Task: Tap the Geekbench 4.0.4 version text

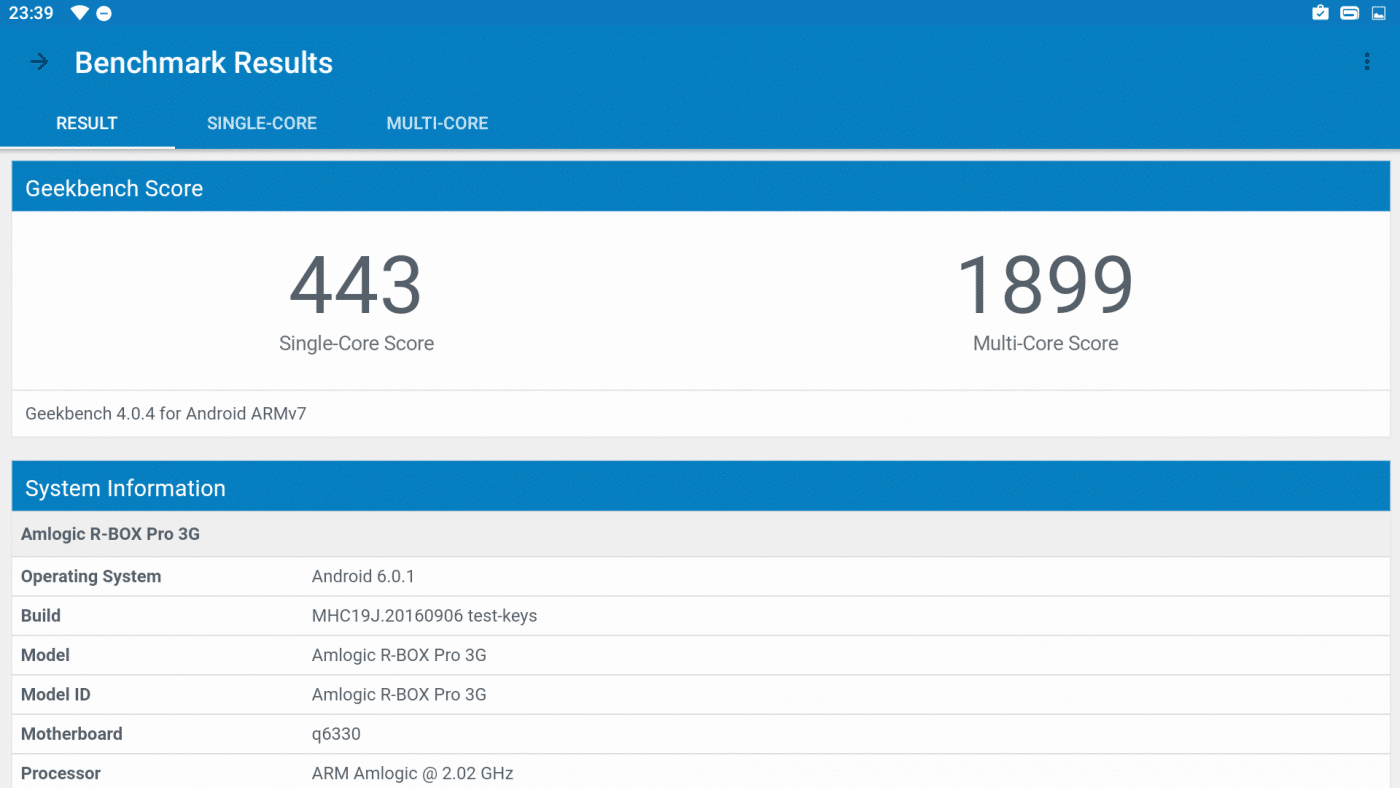Action: pyautogui.click(x=166, y=413)
